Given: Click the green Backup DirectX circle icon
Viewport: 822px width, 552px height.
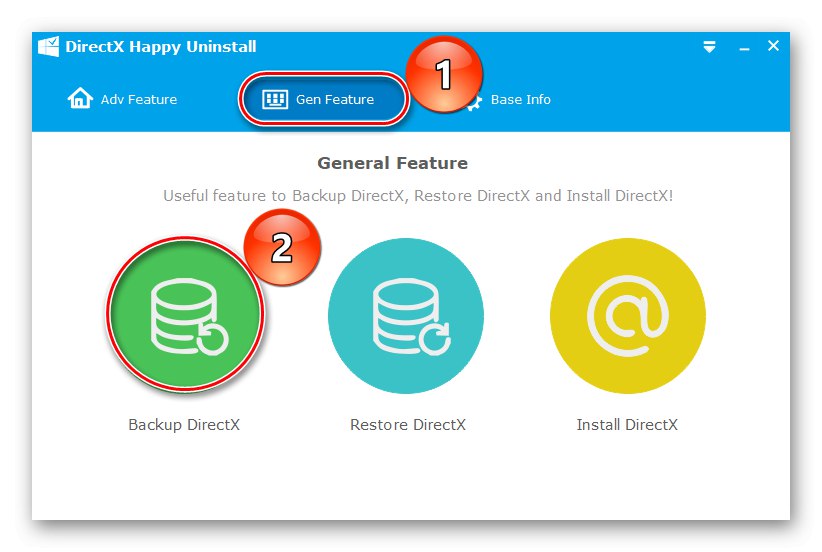Looking at the screenshot, I should point(186,316).
